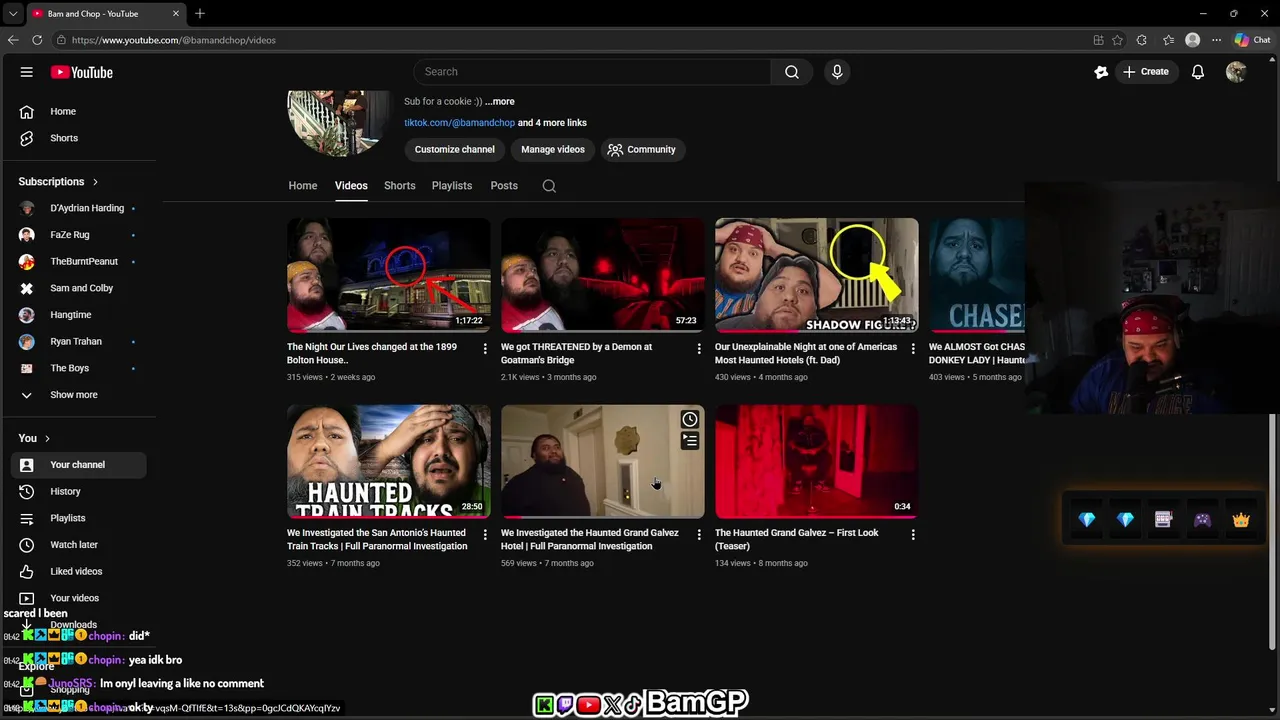Open Playlists in the You section
Viewport: 1280px width, 720px height.
click(x=78, y=518)
